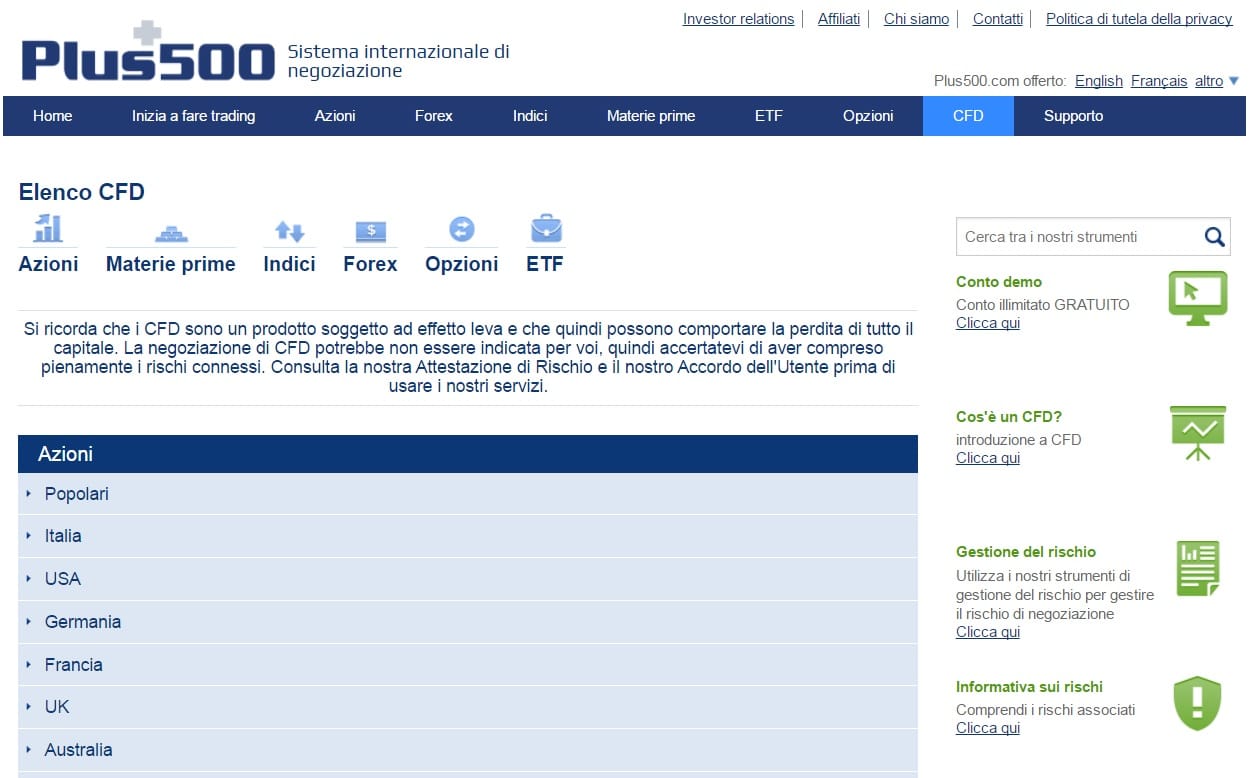Select the highlighted CFD navigation tab
The image size is (1249, 778).
[x=968, y=116]
